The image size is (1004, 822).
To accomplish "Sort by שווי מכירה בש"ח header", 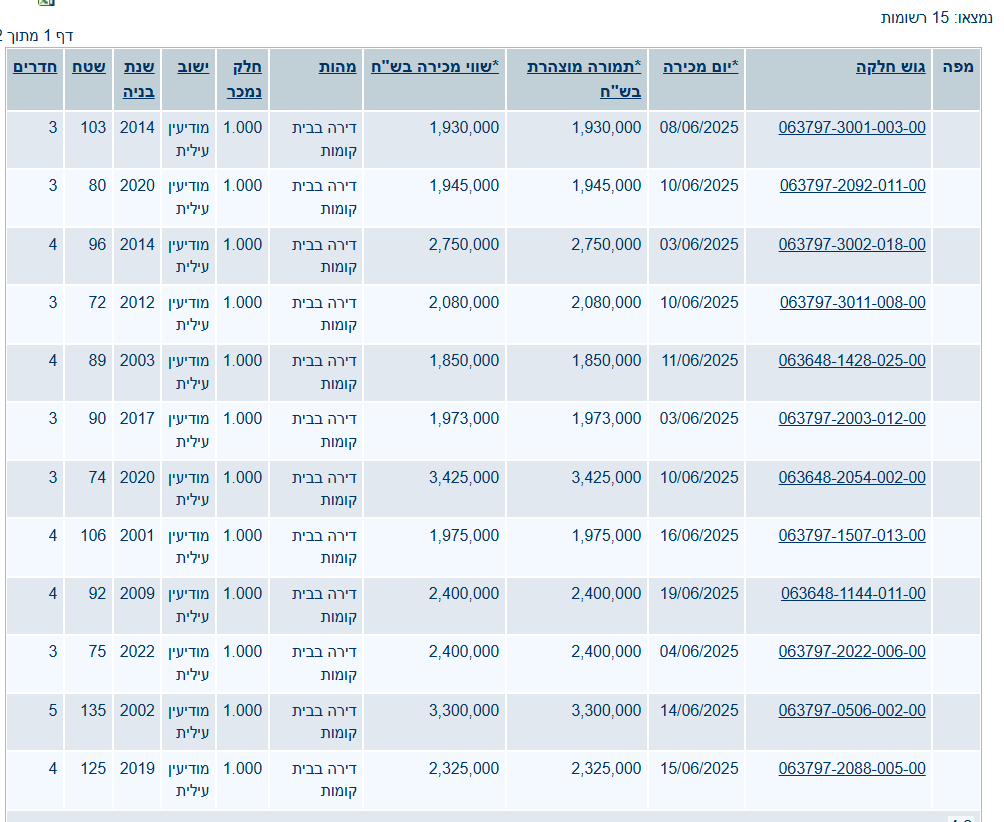I will coord(435,67).
